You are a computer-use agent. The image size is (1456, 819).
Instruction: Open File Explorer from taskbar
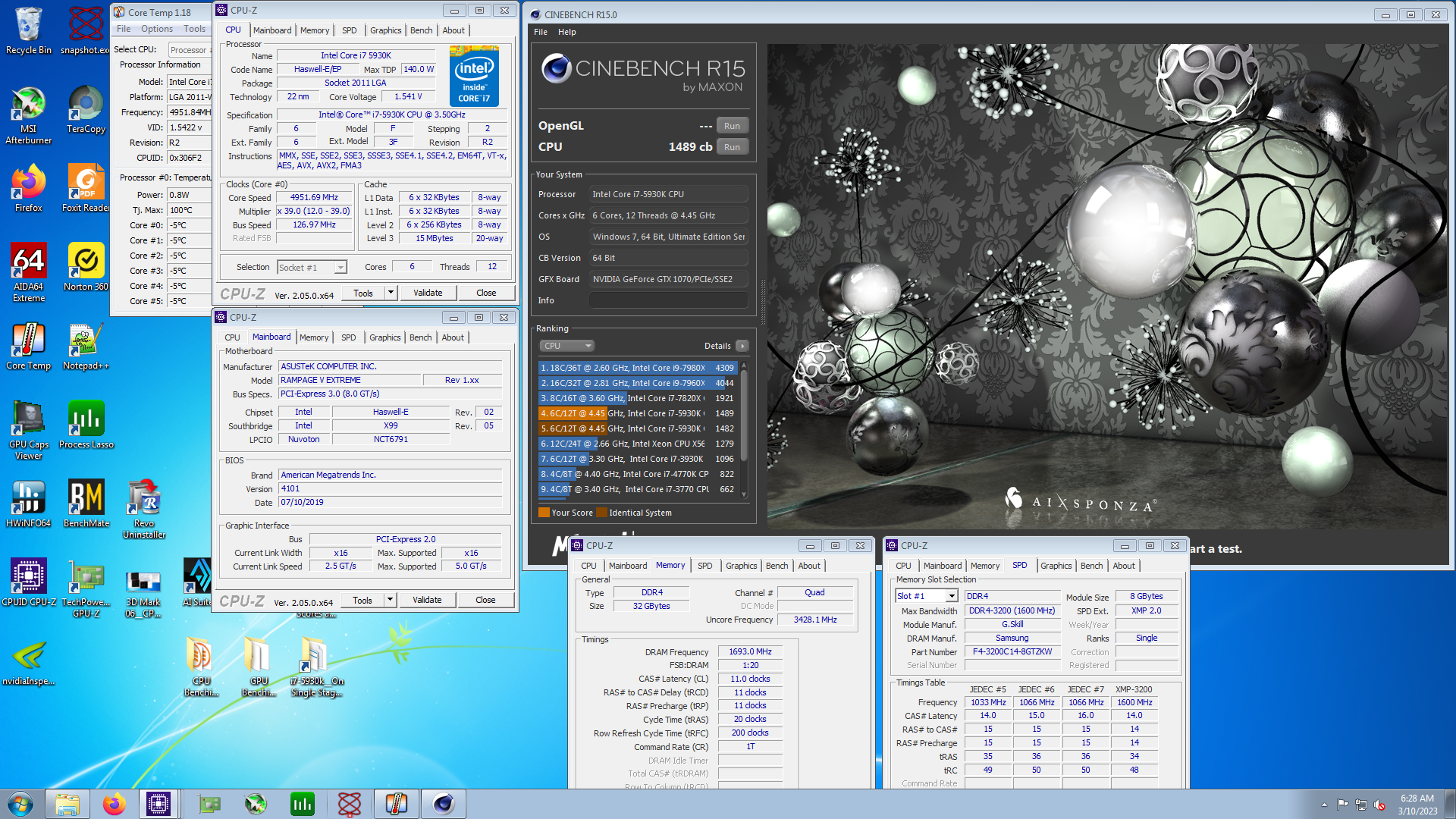67,804
